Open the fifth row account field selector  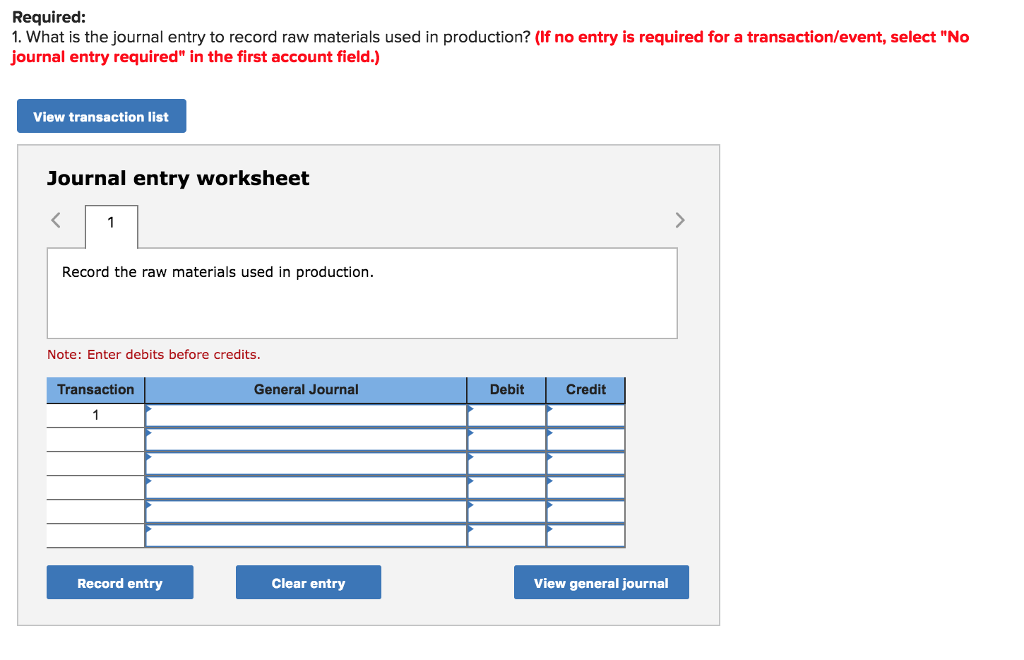coord(305,511)
